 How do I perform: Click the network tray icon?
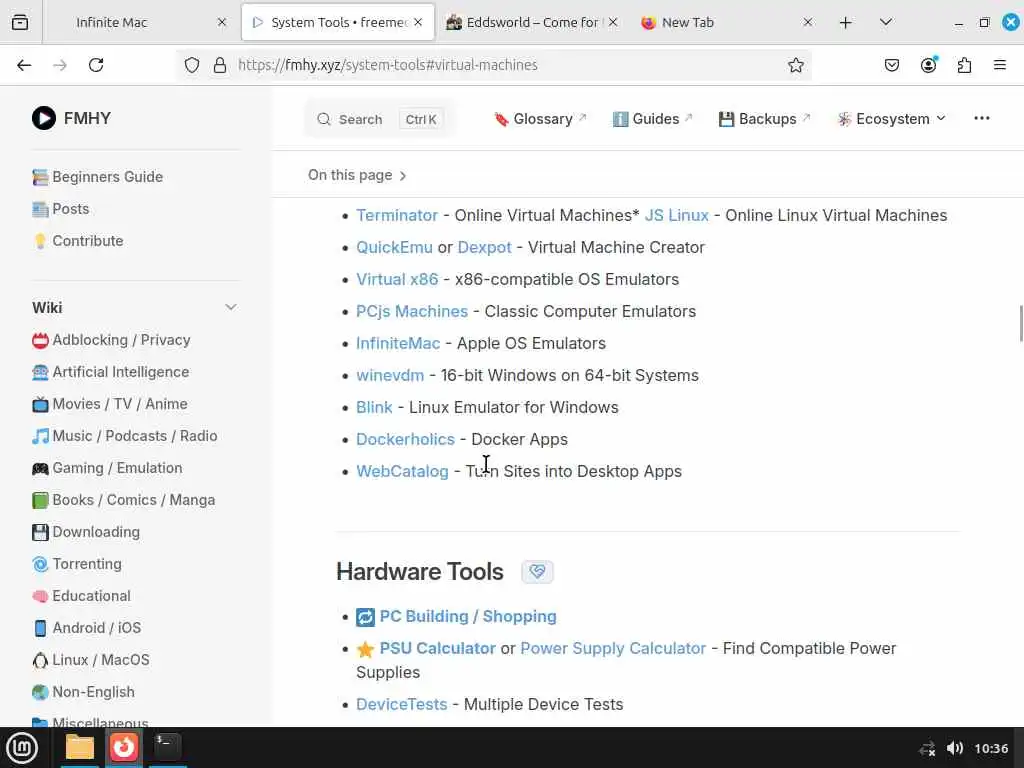pos(927,748)
